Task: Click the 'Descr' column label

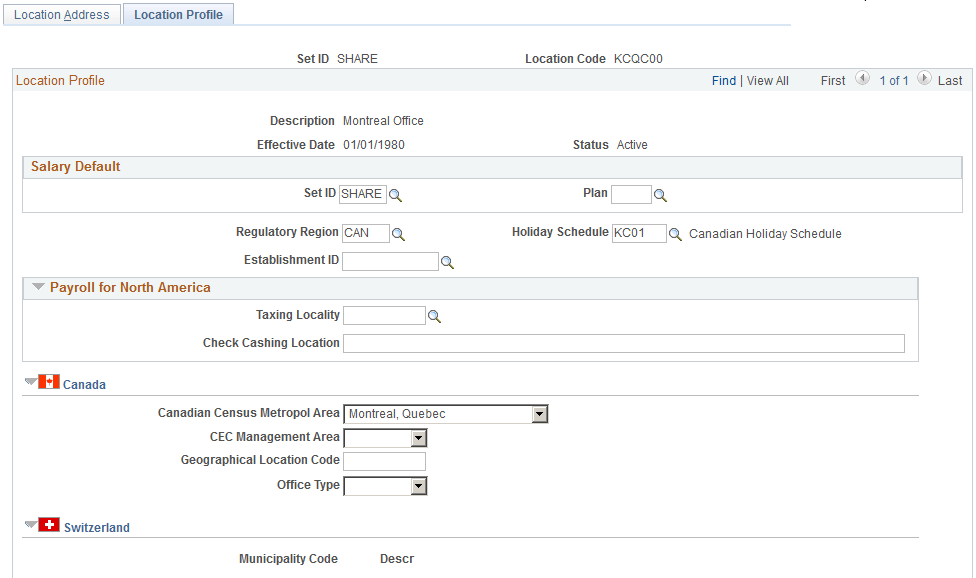Action: [396, 559]
